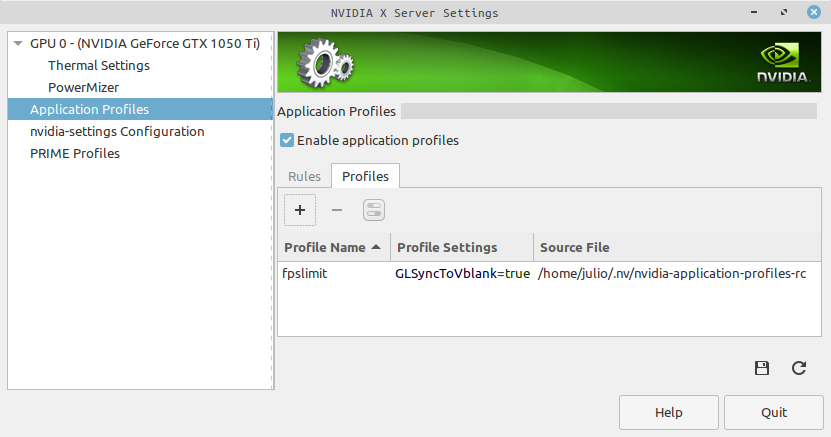Screen dimensions: 831x437
Task: Select GPU 0 GeForce GTX 1050 Ti entry
Action: (145, 43)
